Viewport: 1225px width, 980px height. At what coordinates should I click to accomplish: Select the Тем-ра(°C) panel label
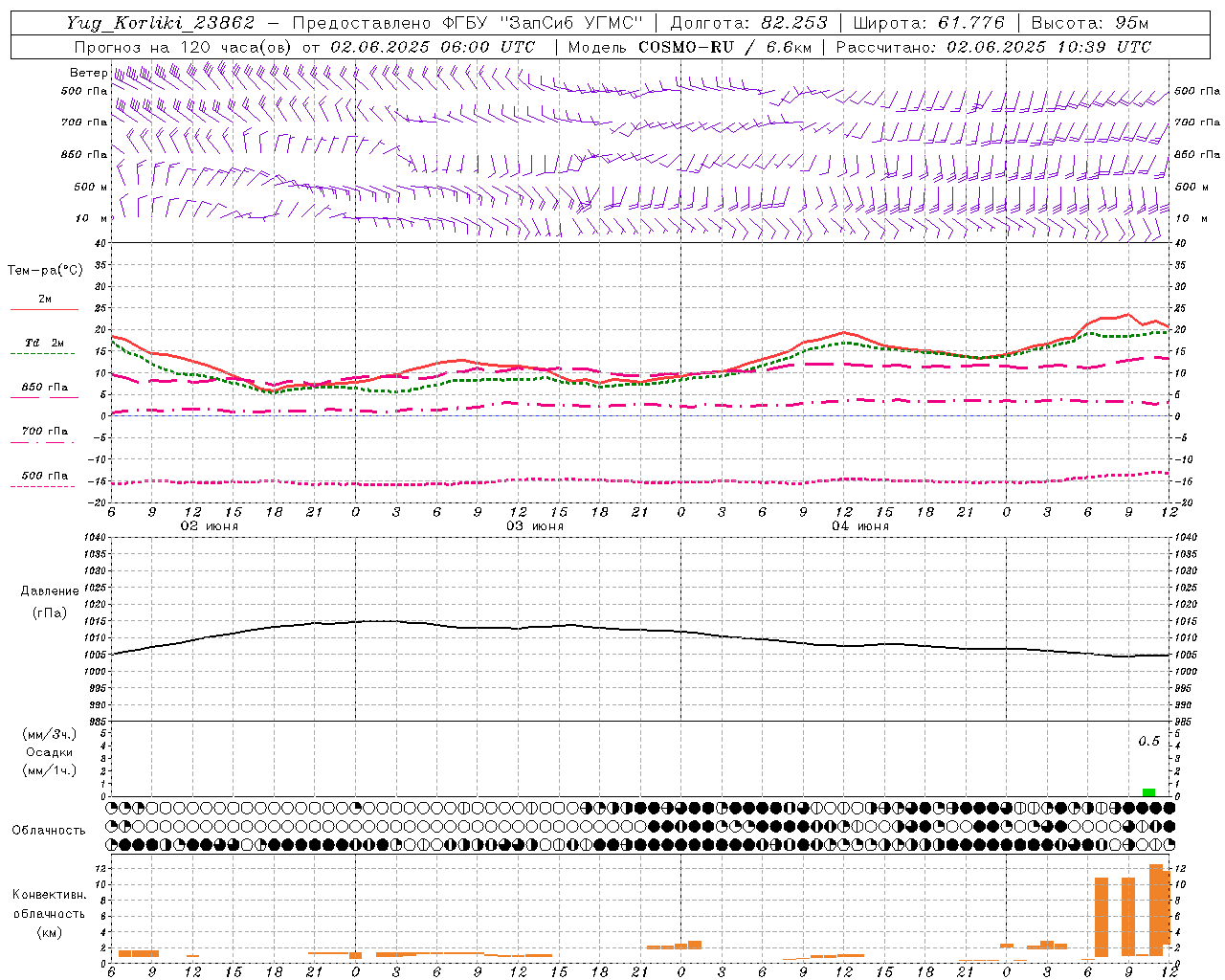45,271
